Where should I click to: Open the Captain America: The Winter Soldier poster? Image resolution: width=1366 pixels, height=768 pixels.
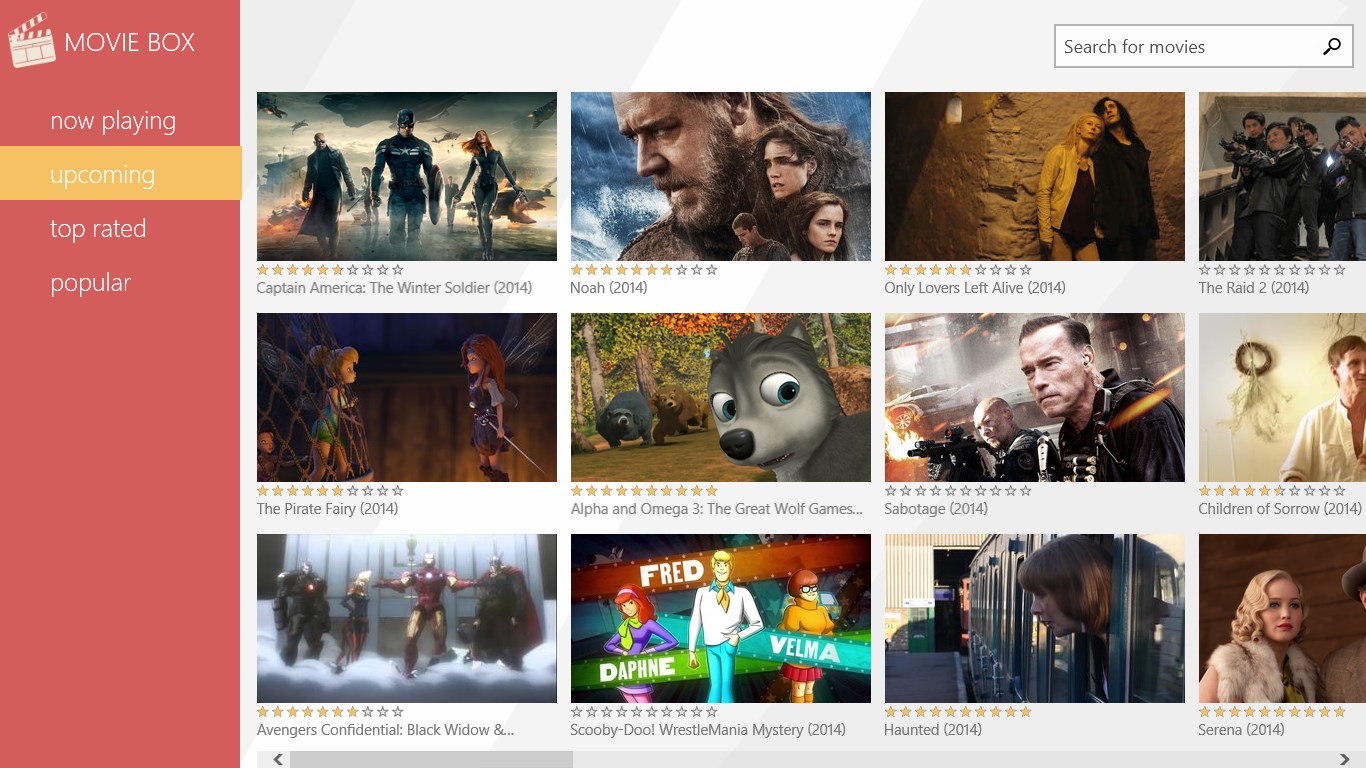(x=407, y=176)
